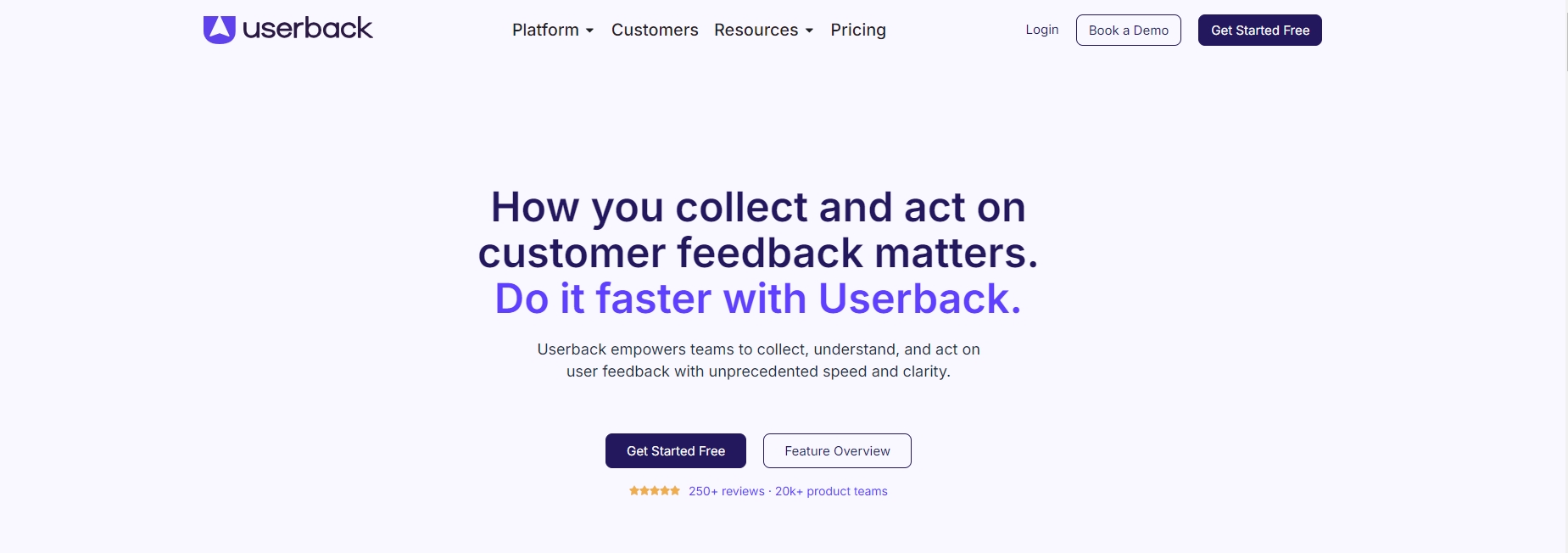Open the Feature Overview button
Viewport: 1568px width, 553px height.
[x=837, y=451]
